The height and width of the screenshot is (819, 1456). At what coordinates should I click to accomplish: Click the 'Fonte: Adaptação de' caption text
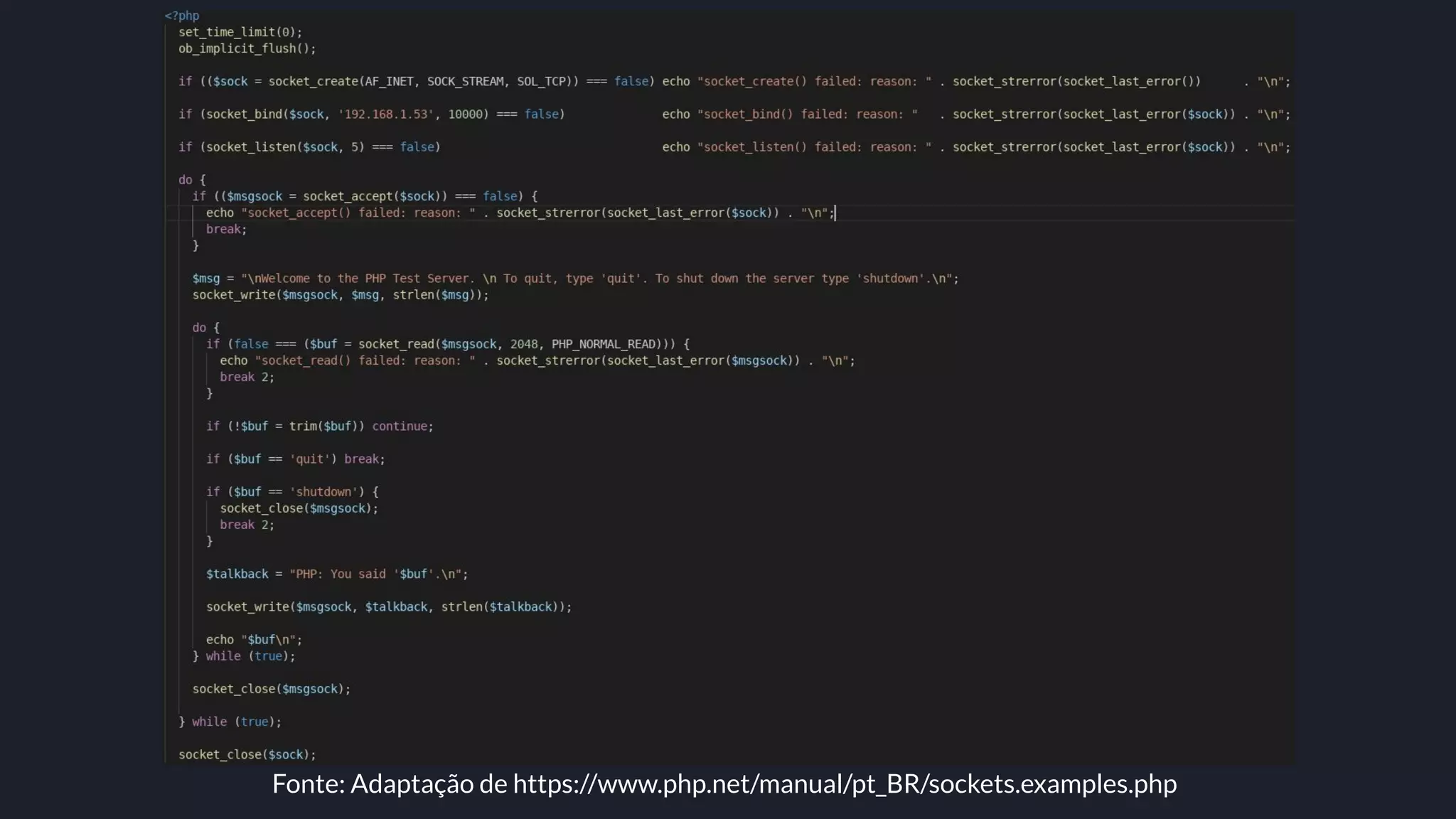pos(390,784)
